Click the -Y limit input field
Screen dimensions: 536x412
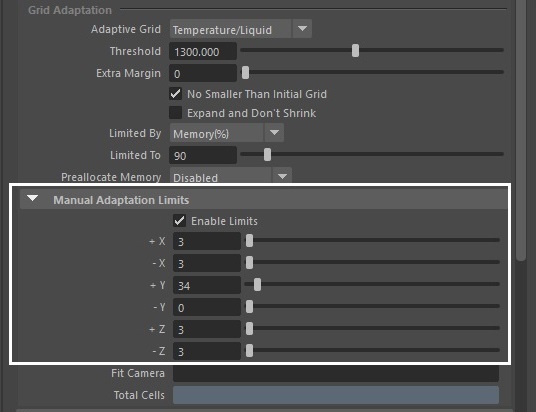coord(207,307)
